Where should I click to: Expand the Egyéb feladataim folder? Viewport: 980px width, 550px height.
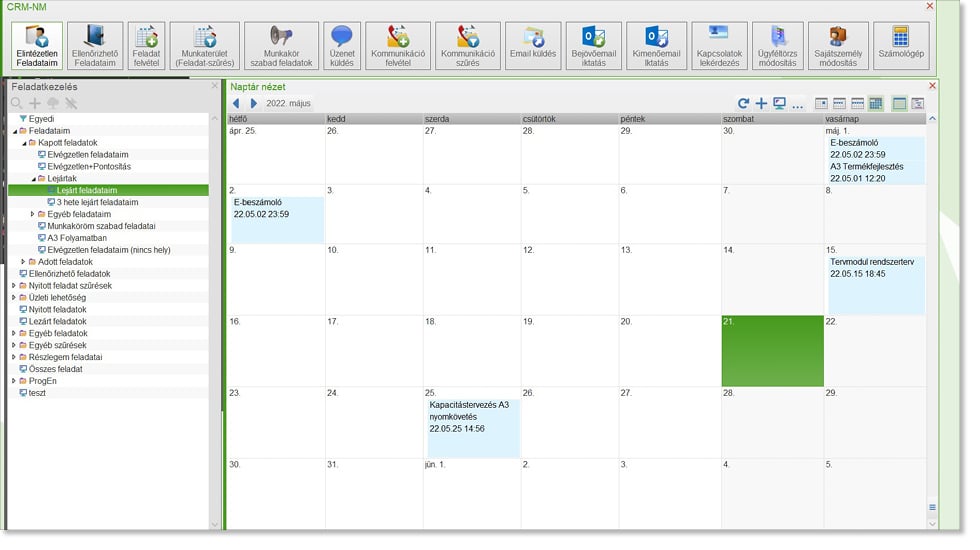coord(33,214)
